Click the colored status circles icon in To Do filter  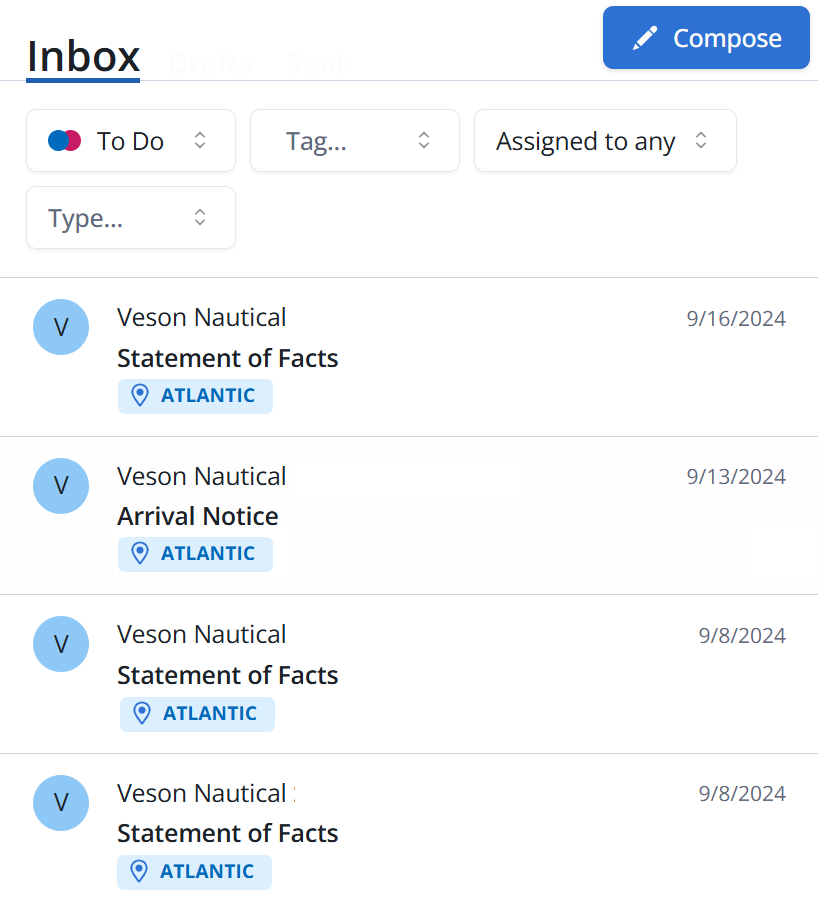pos(64,141)
